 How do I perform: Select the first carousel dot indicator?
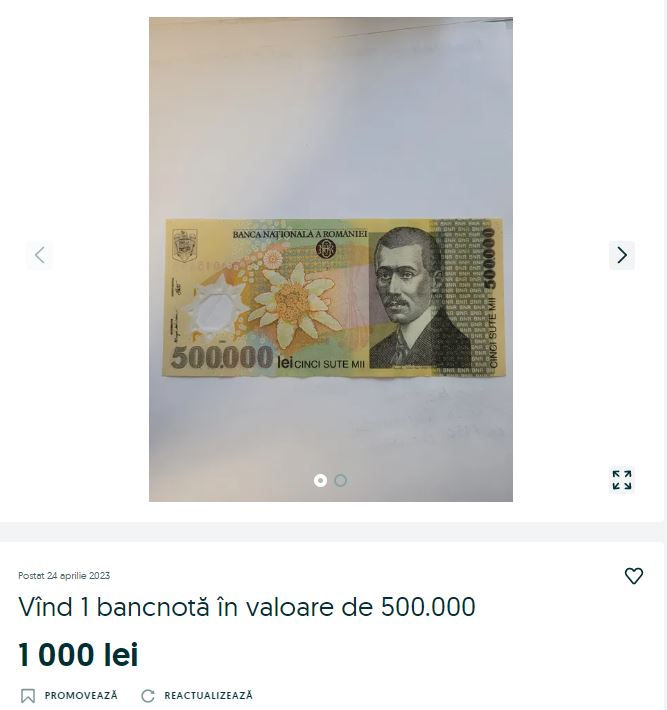320,480
